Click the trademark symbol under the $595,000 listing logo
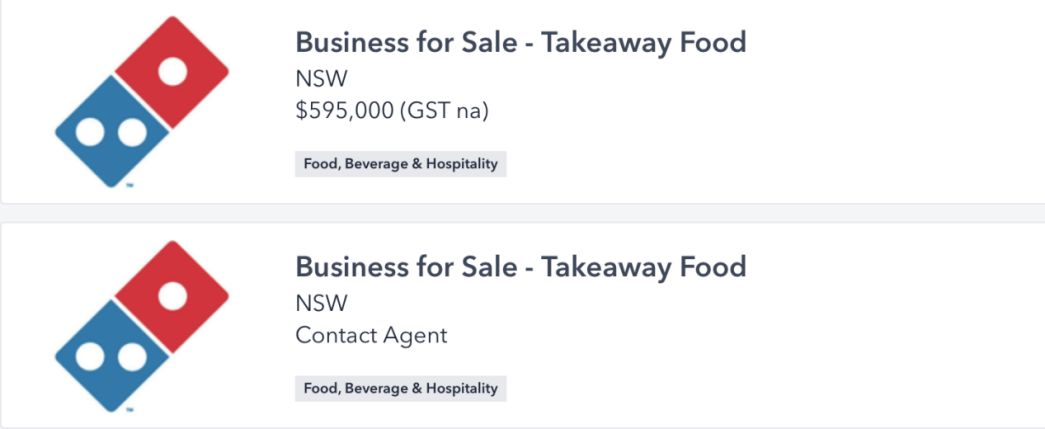 (x=129, y=185)
